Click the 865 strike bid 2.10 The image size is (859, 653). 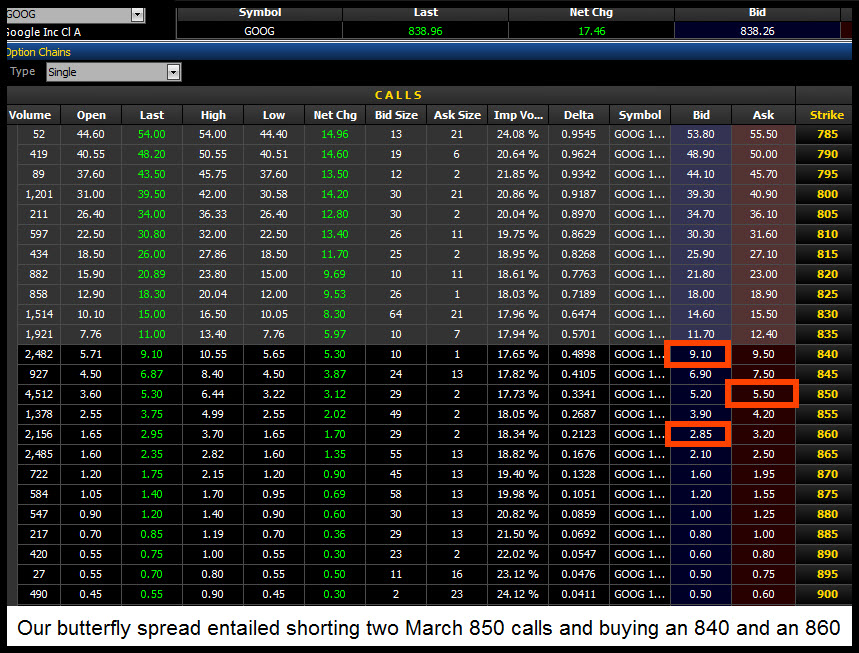[x=701, y=454]
